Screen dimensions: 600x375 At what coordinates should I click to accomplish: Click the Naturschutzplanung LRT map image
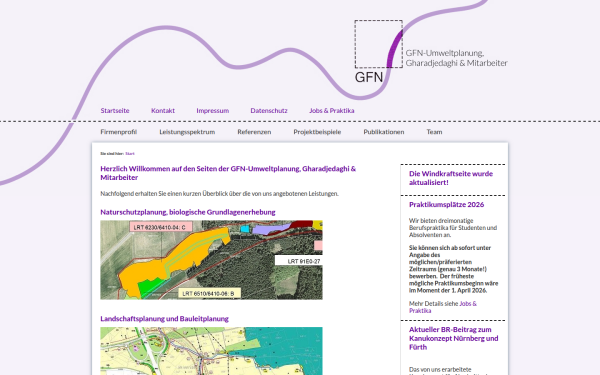coord(211,260)
